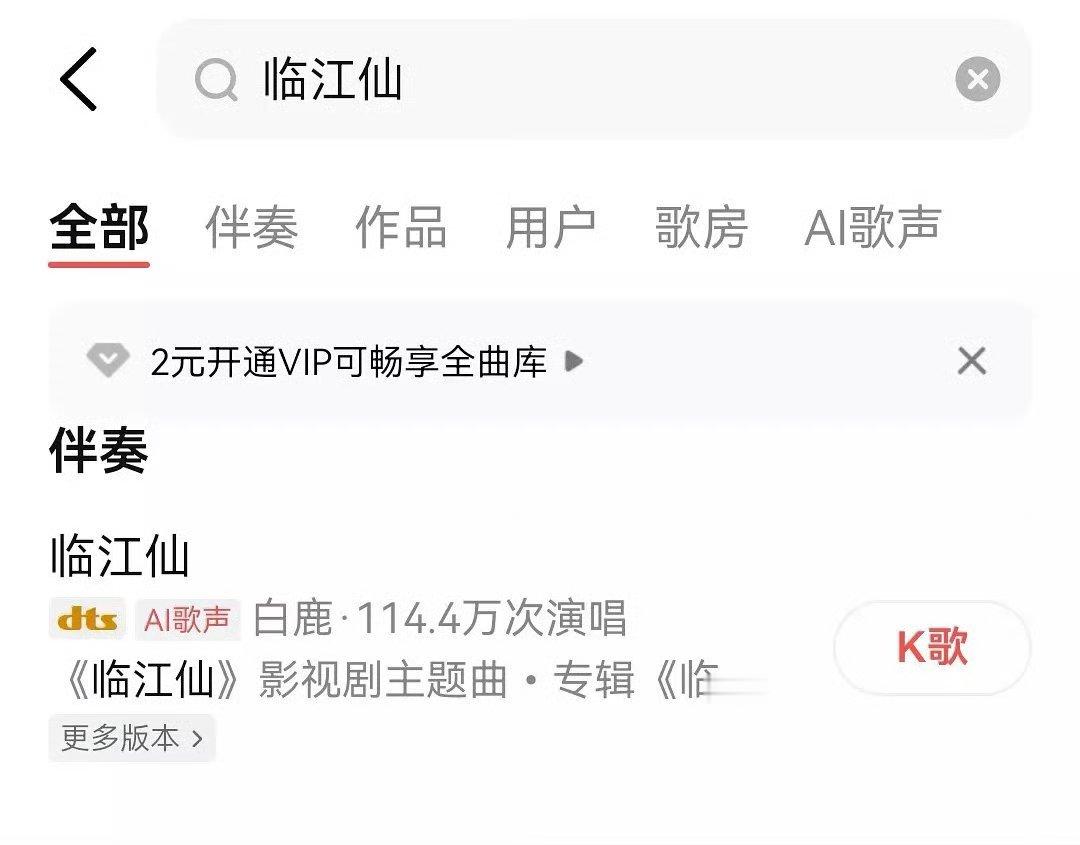The image size is (1080, 845).
Task: Switch to the 伴奏 tab
Action: (x=251, y=227)
